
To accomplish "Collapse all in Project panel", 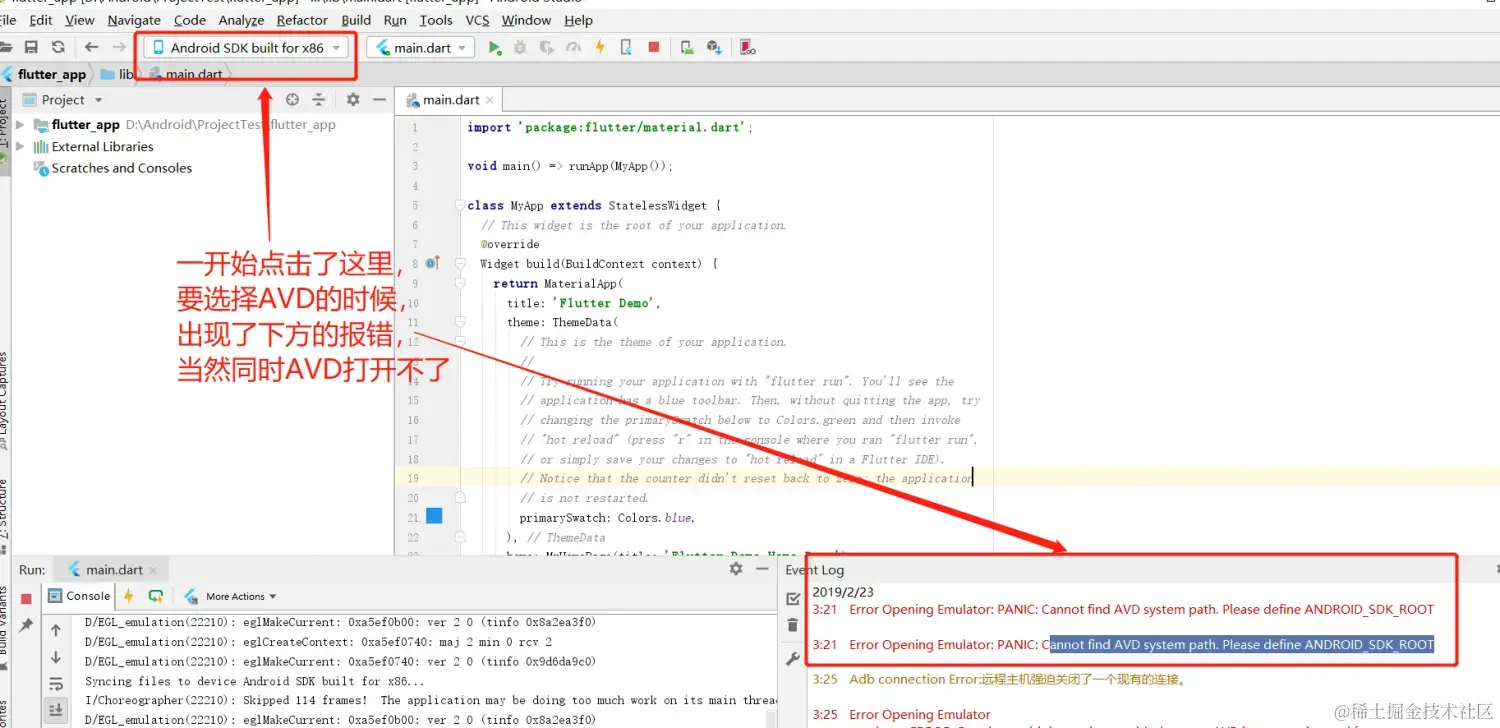I will [319, 100].
